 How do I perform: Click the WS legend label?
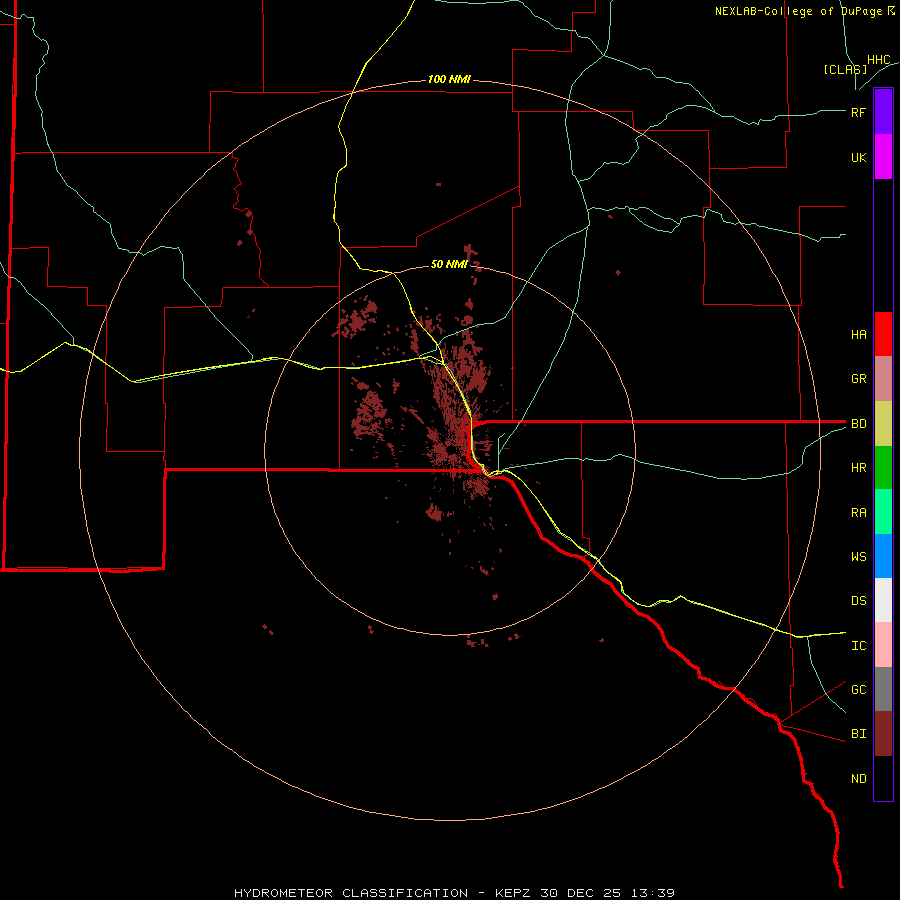point(859,557)
